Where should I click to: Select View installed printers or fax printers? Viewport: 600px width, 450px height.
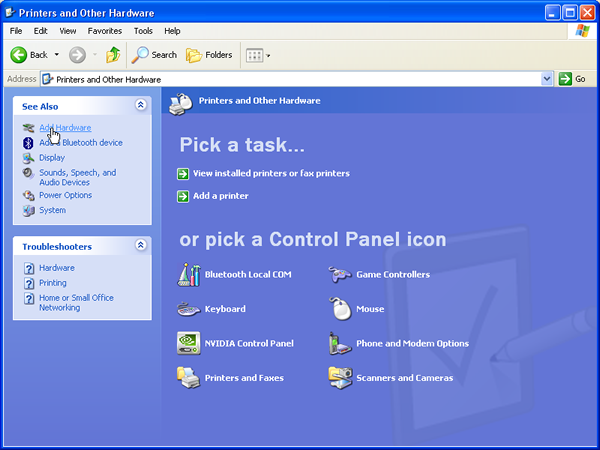click(x=270, y=173)
